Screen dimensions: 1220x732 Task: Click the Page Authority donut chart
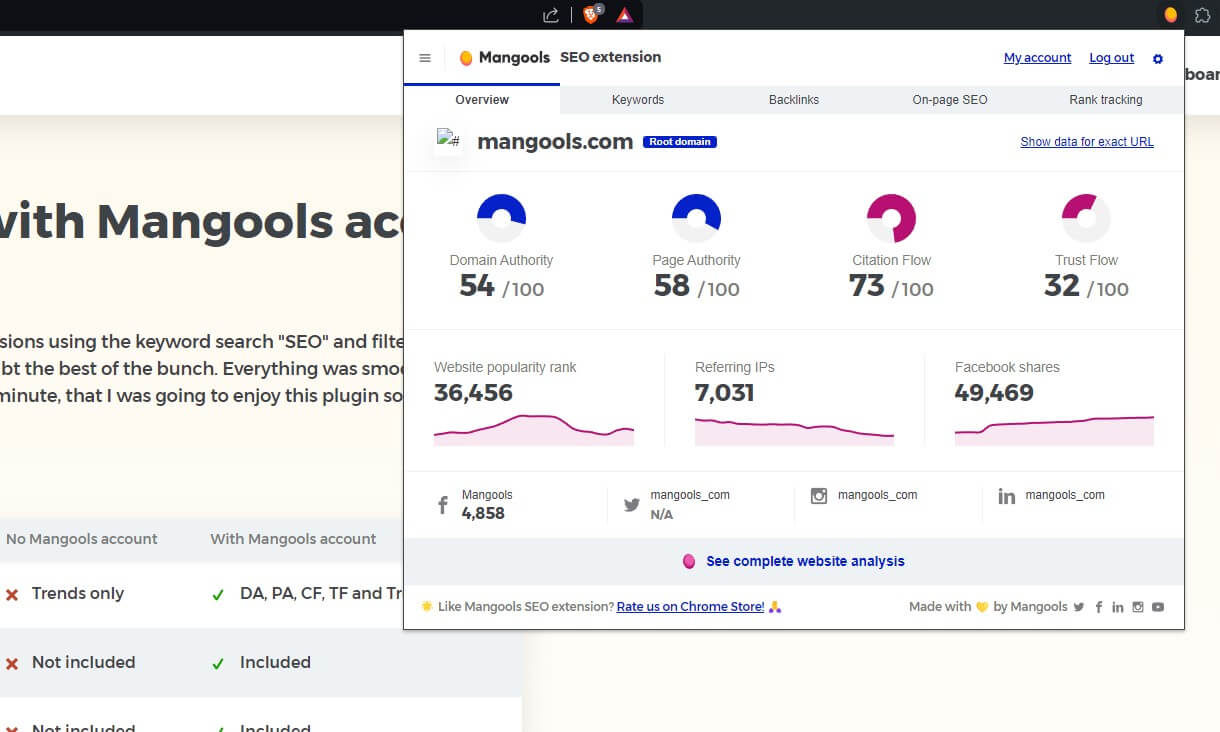tap(696, 218)
